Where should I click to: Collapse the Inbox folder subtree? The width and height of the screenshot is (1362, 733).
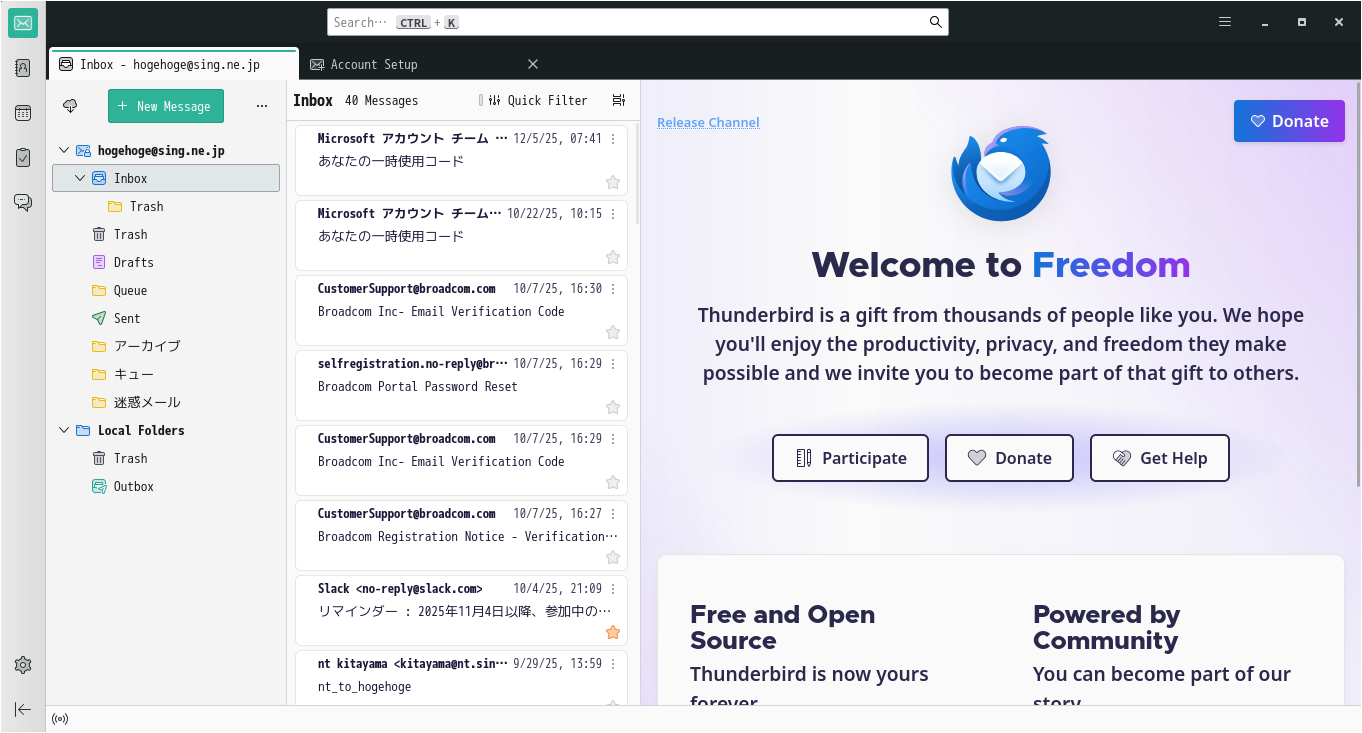[80, 178]
